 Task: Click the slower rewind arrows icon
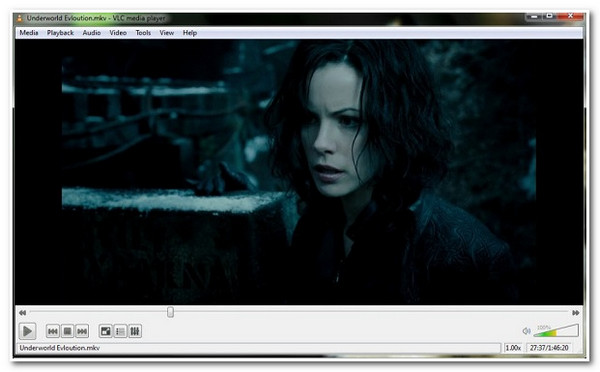coord(23,313)
